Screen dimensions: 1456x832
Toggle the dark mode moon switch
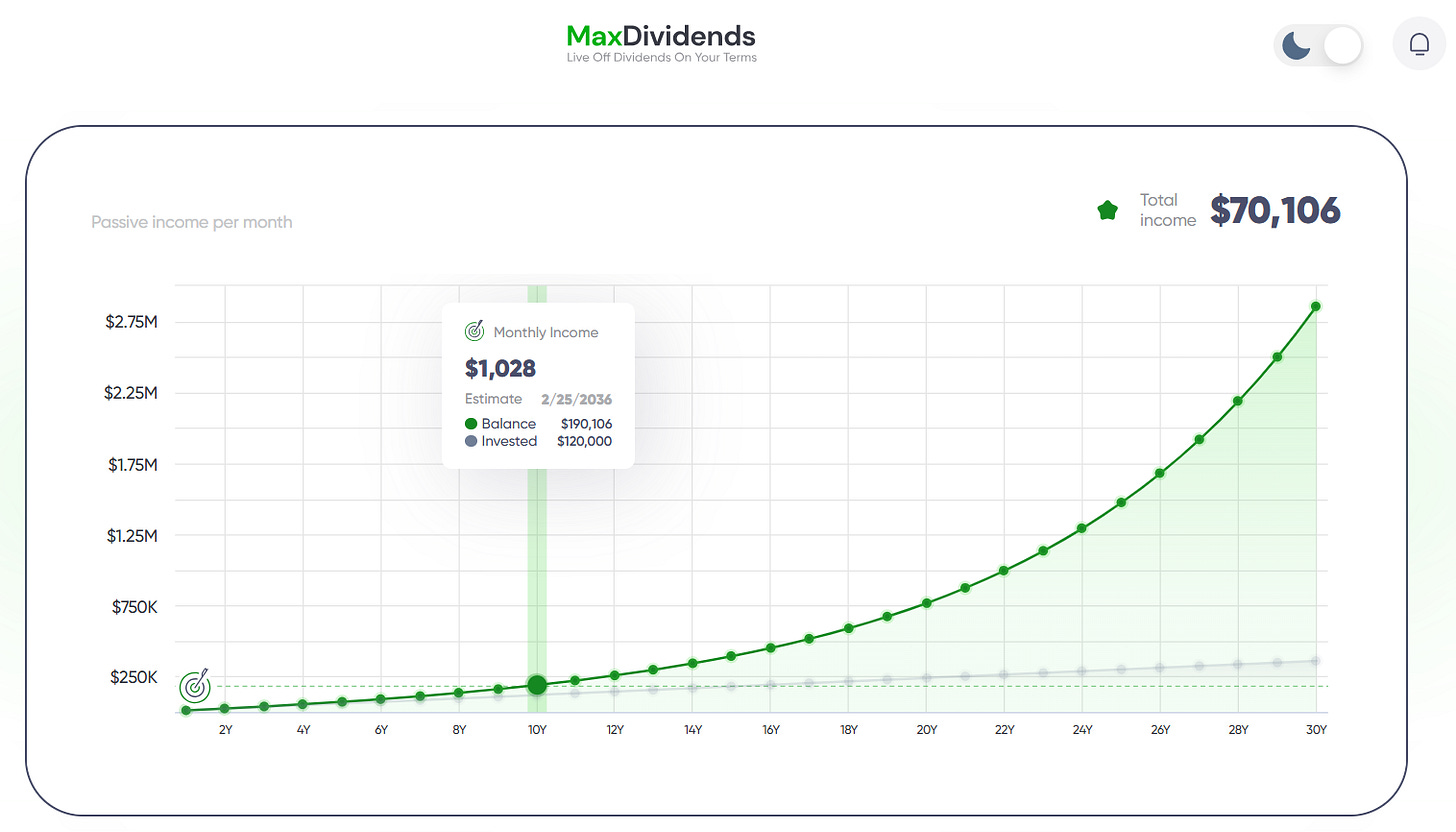coord(1319,46)
